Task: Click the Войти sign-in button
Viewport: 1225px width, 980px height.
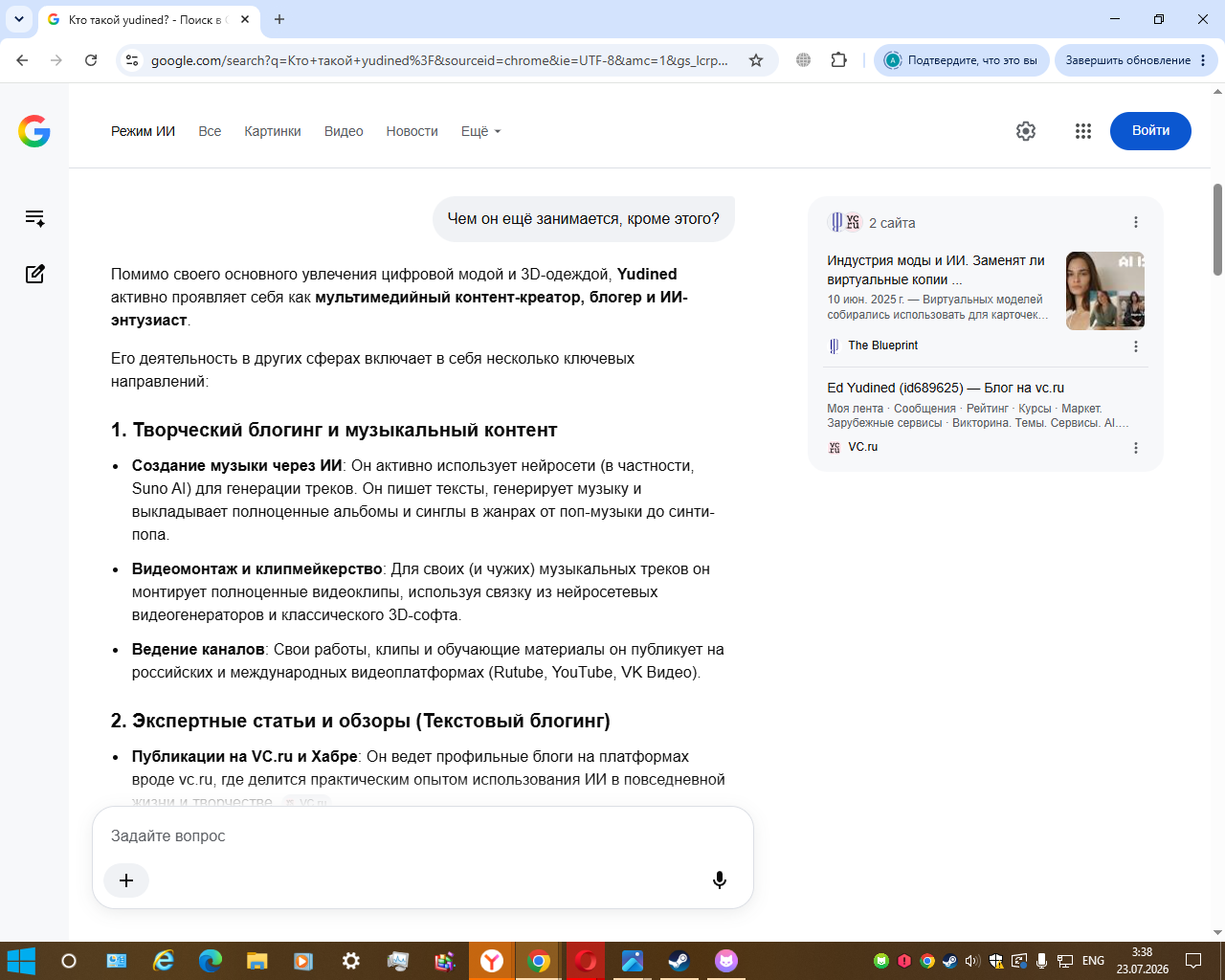Action: 1150,131
